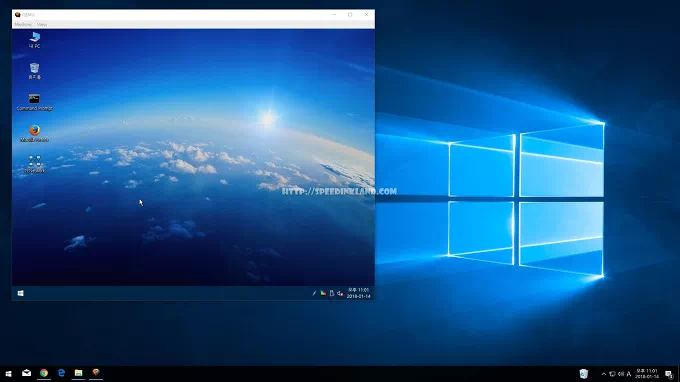
Task: Select the Recycle Bin icon on guest desktop
Action: [x=35, y=71]
